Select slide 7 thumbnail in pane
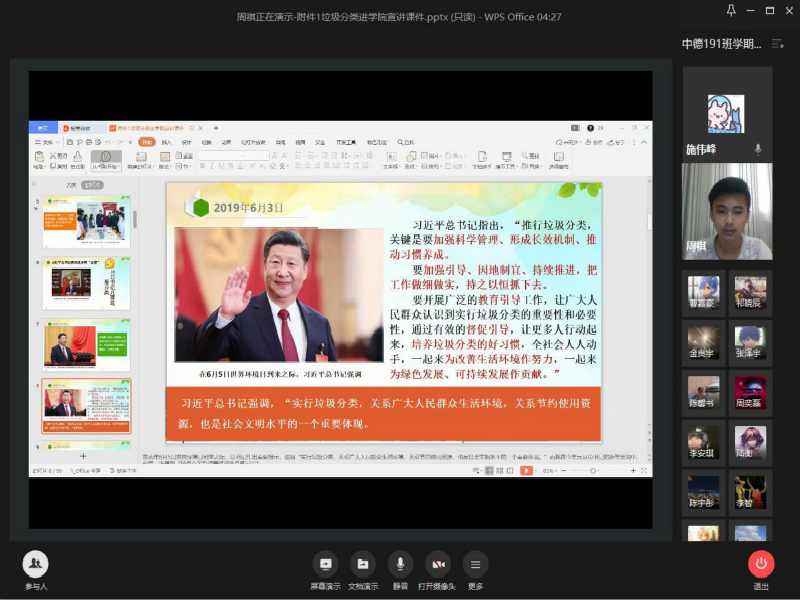The image size is (800, 600). [x=86, y=344]
